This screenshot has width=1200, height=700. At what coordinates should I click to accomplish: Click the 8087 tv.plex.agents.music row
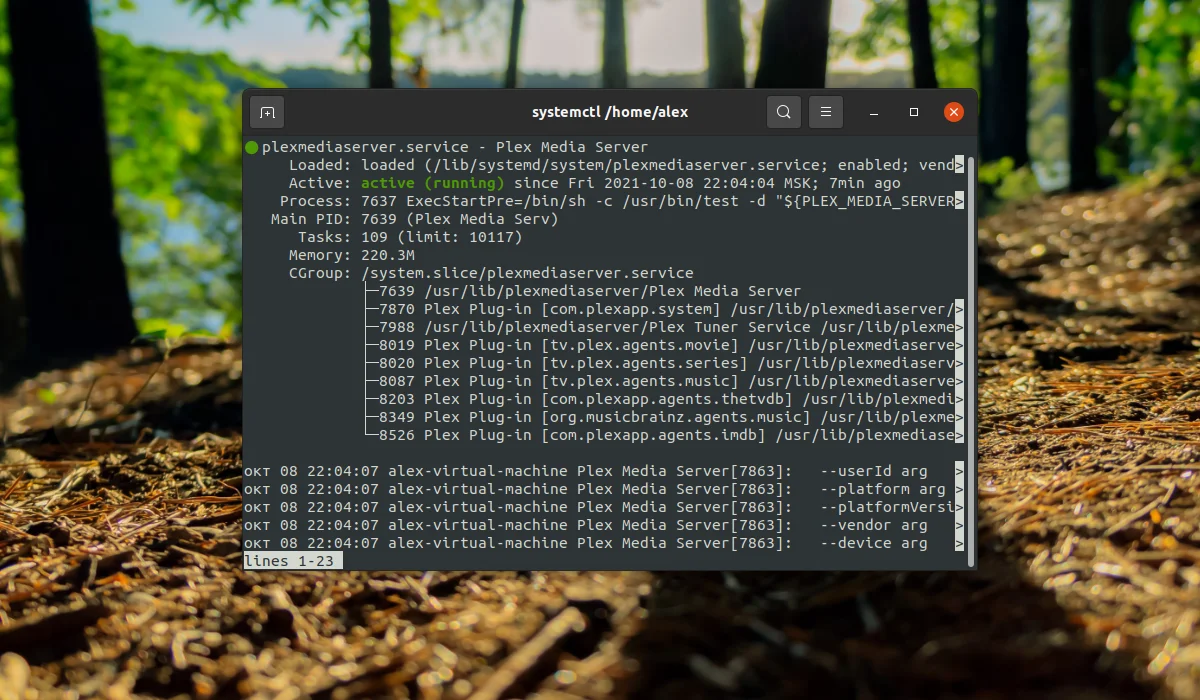[664, 381]
